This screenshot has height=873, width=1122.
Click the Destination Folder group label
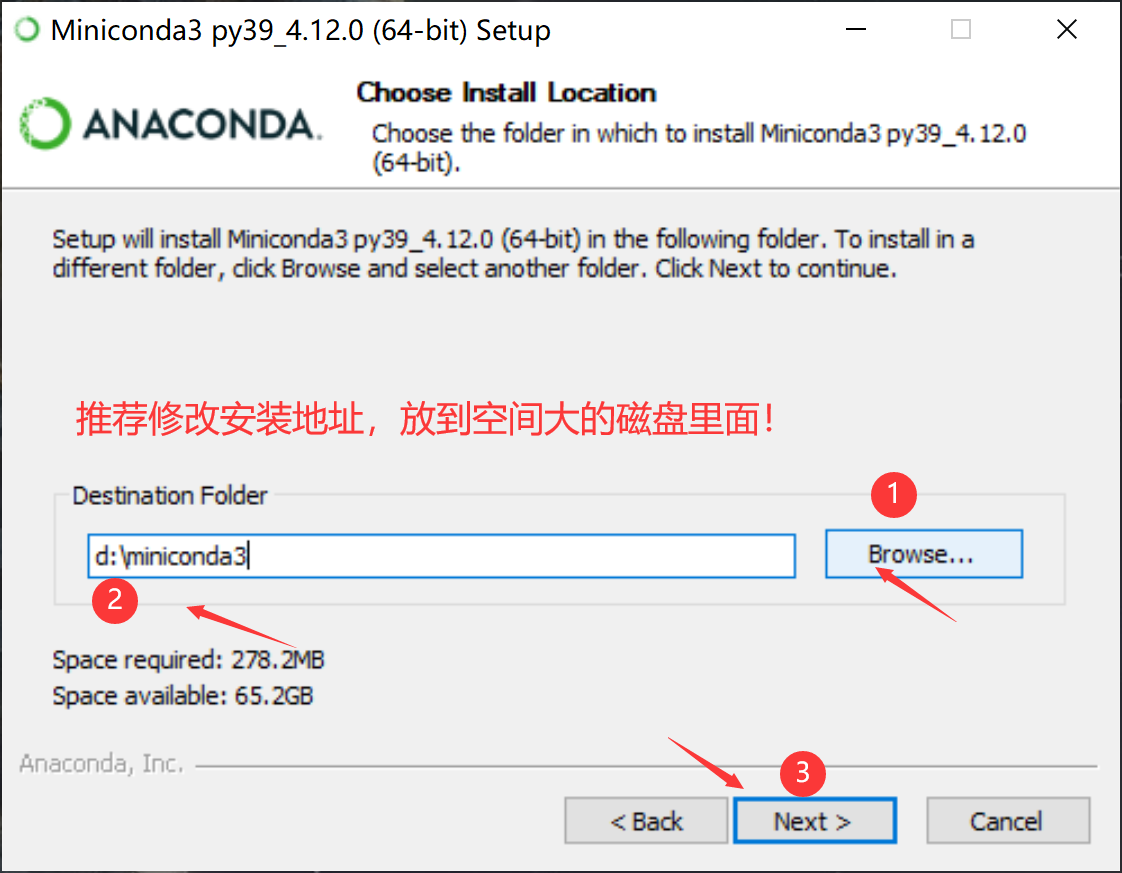[170, 495]
